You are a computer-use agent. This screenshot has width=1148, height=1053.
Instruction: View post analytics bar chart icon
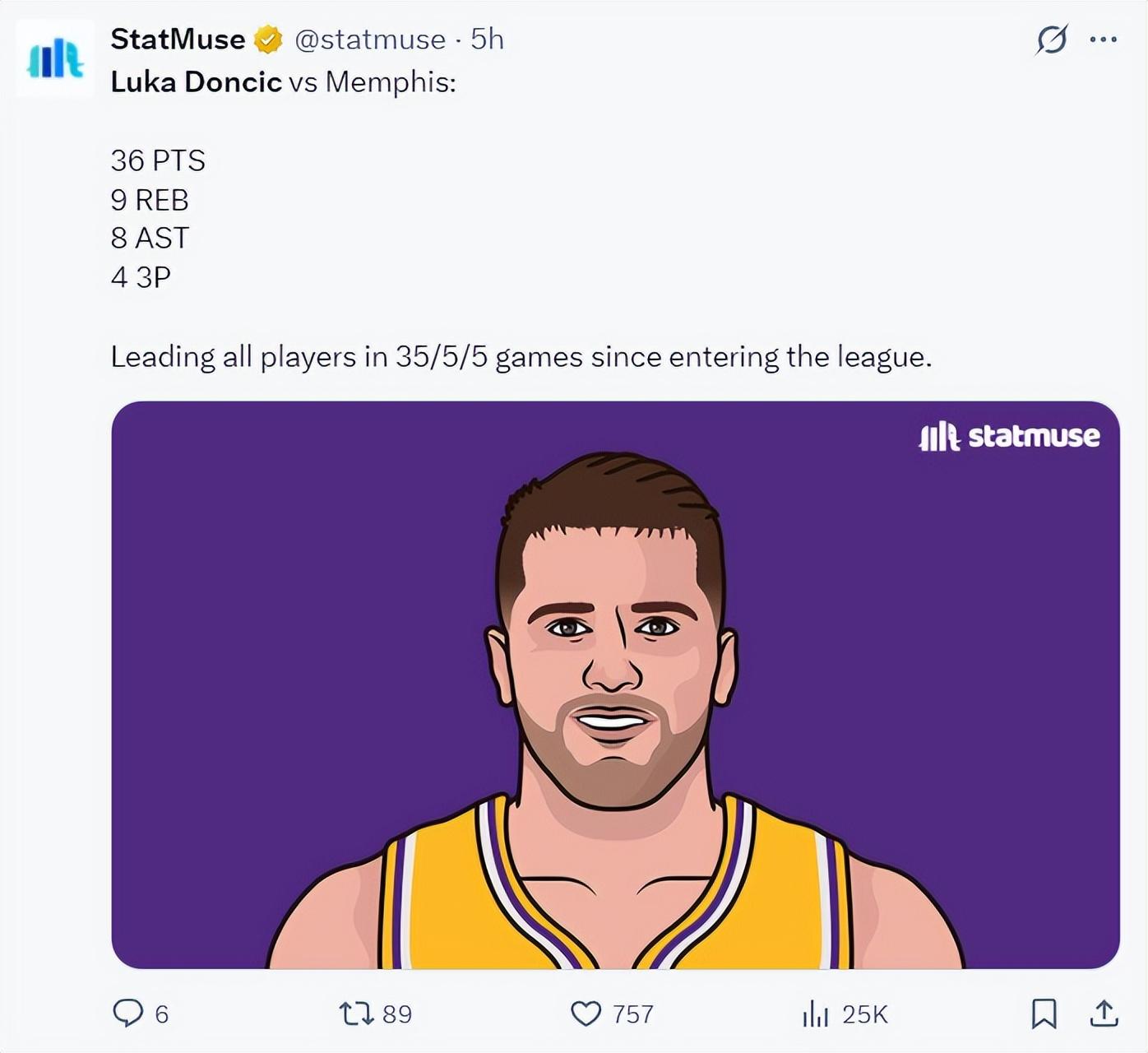pyautogui.click(x=815, y=1014)
